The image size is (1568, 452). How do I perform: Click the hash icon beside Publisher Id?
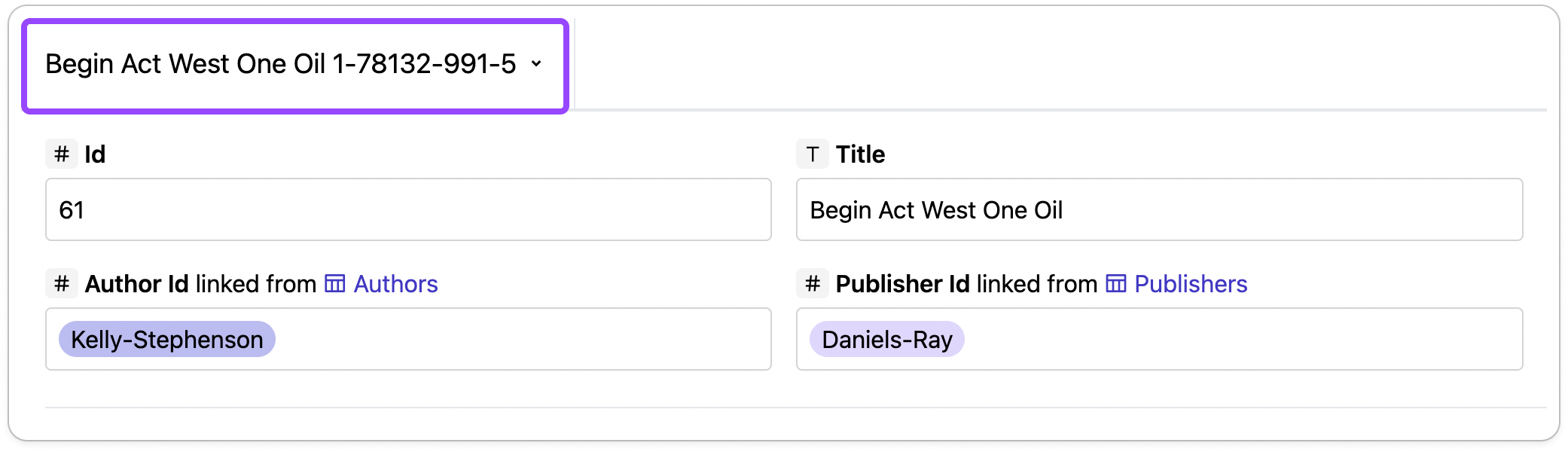(x=813, y=284)
